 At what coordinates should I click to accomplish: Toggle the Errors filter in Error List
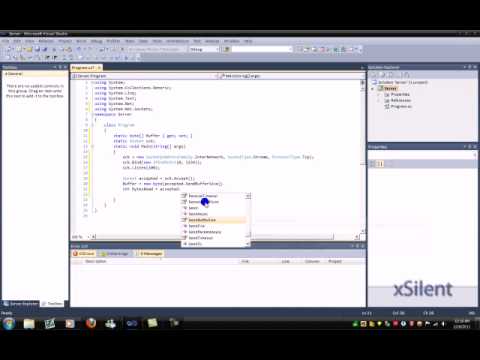(84, 254)
